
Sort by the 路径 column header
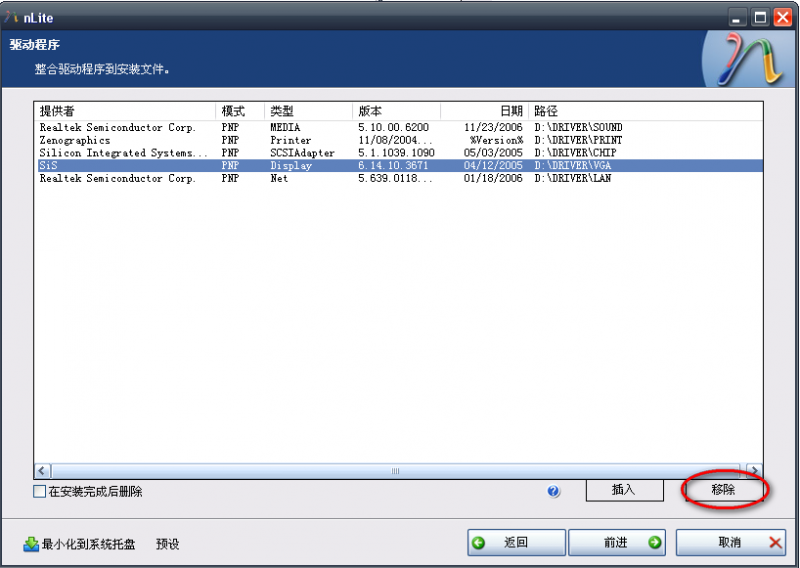(x=645, y=111)
